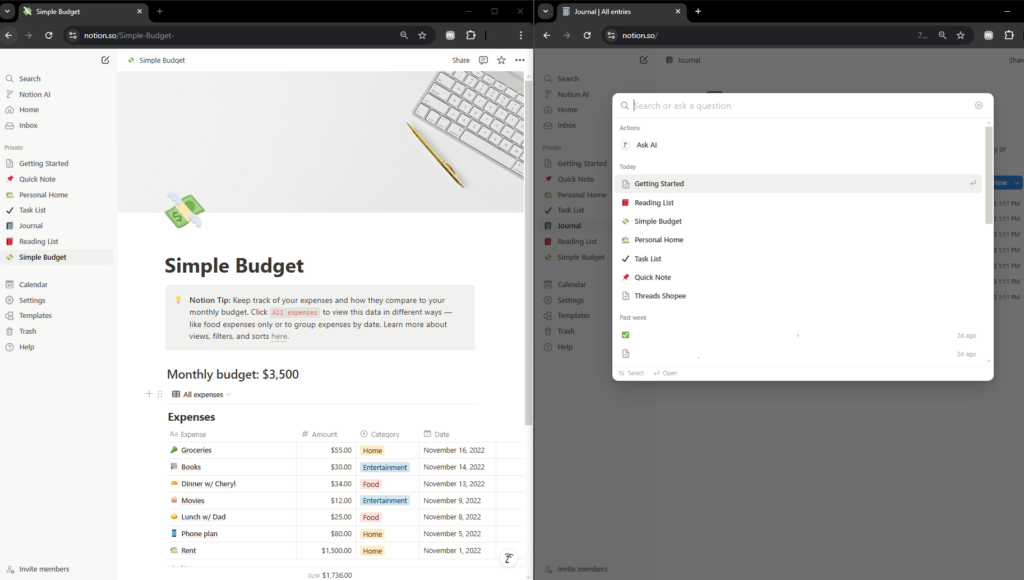Viewport: 1024px width, 580px height.
Task: Open Getting Started from the search results
Action: click(x=799, y=184)
